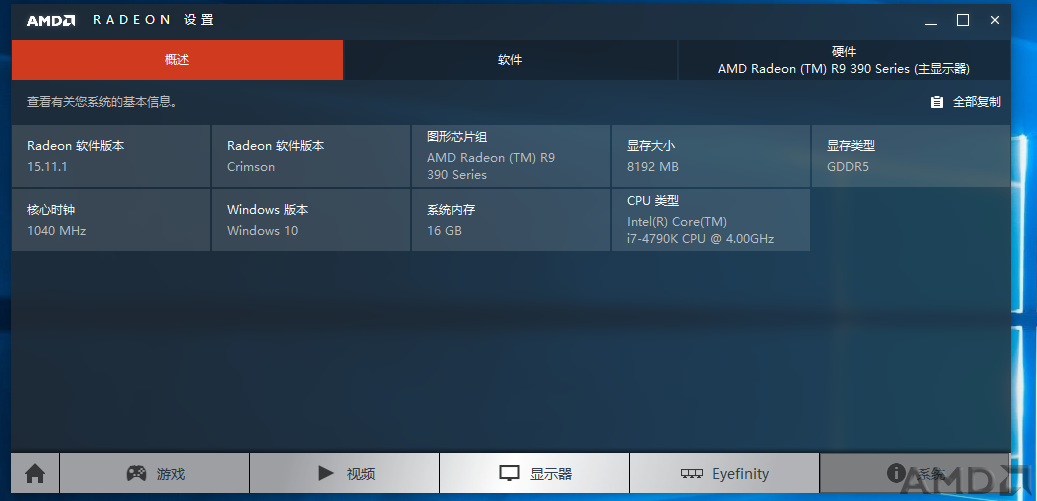Select the 系统内存 16 GB tile

pos(511,220)
